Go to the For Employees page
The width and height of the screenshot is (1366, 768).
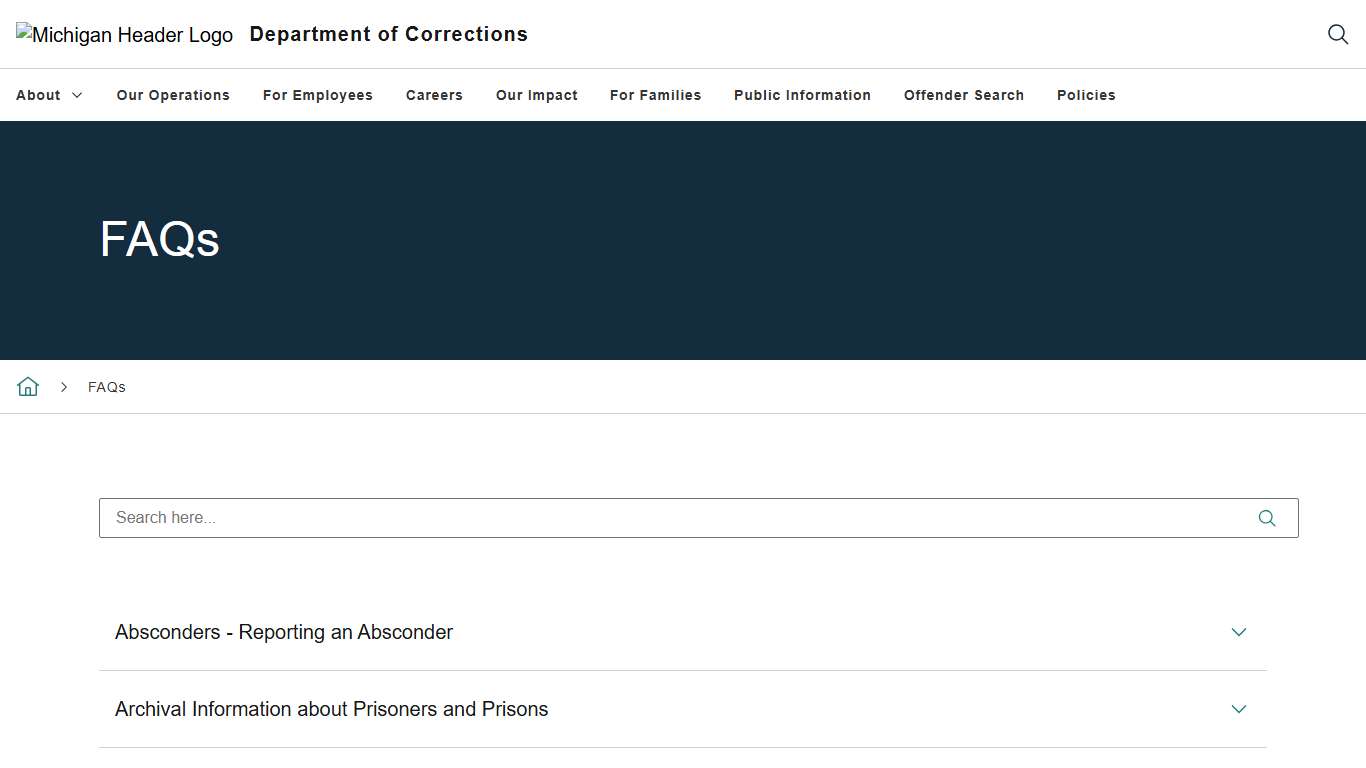tap(318, 95)
